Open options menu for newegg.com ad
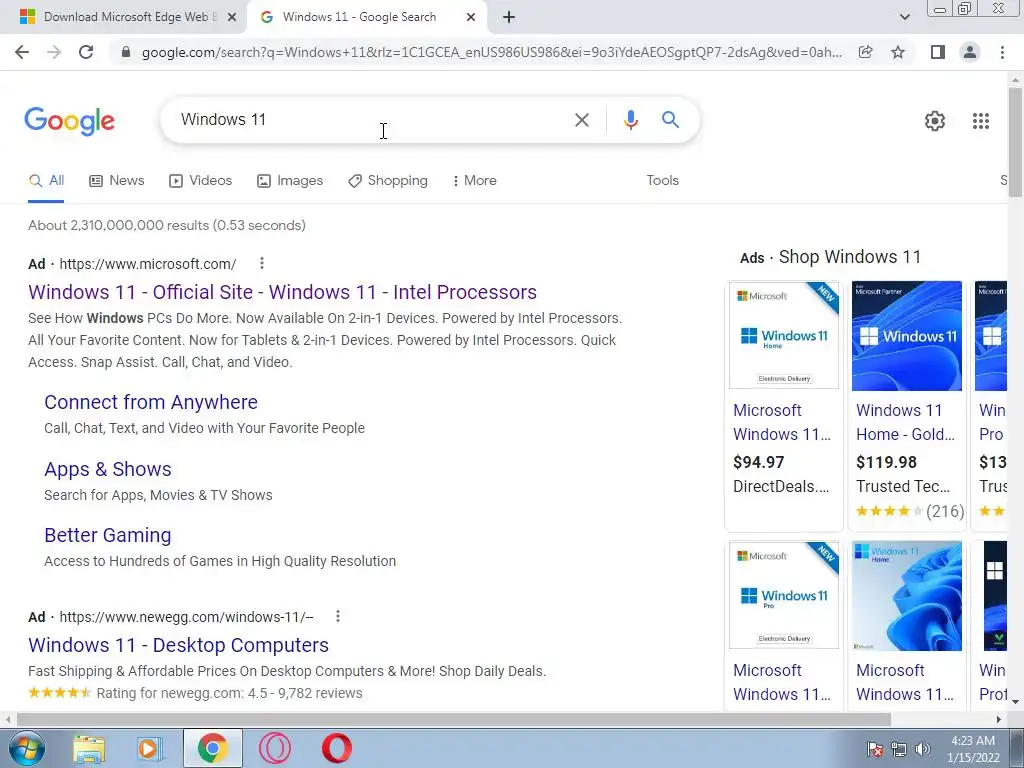Image resolution: width=1024 pixels, height=768 pixels. pos(338,616)
